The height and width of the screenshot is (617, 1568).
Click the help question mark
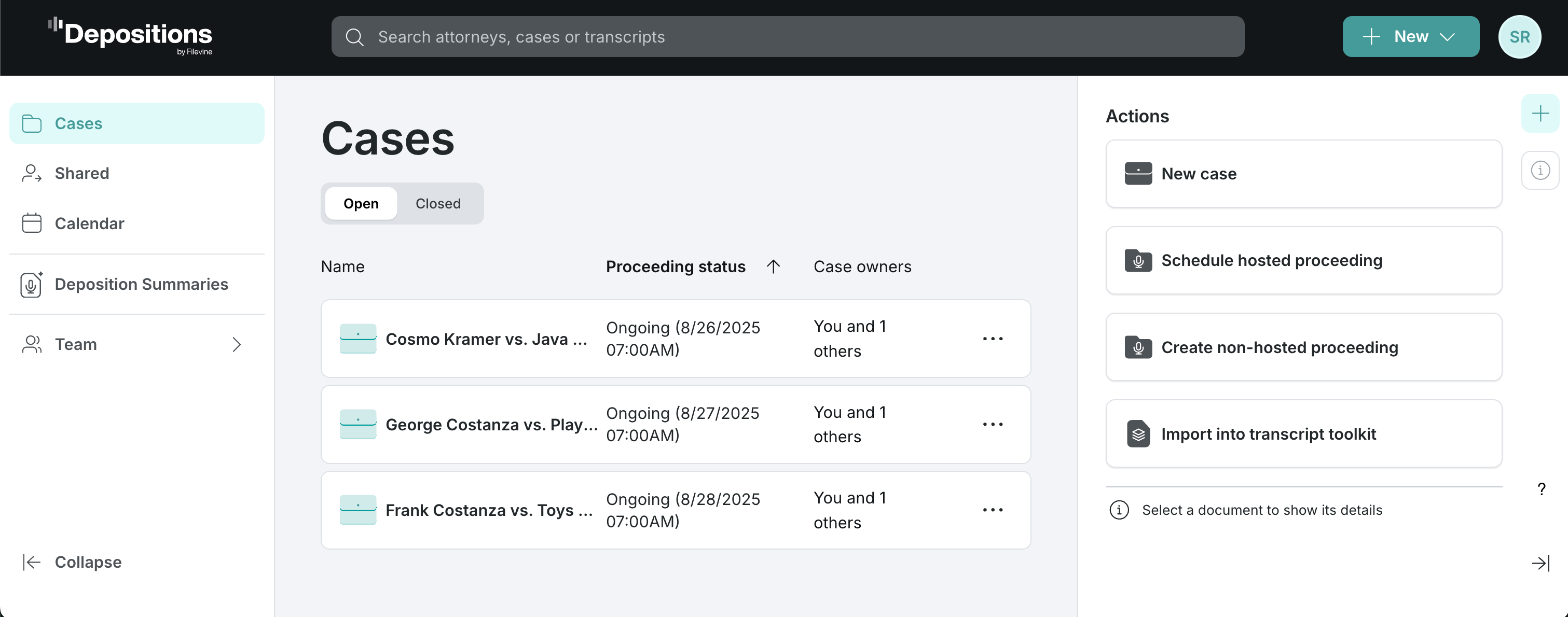click(1541, 488)
